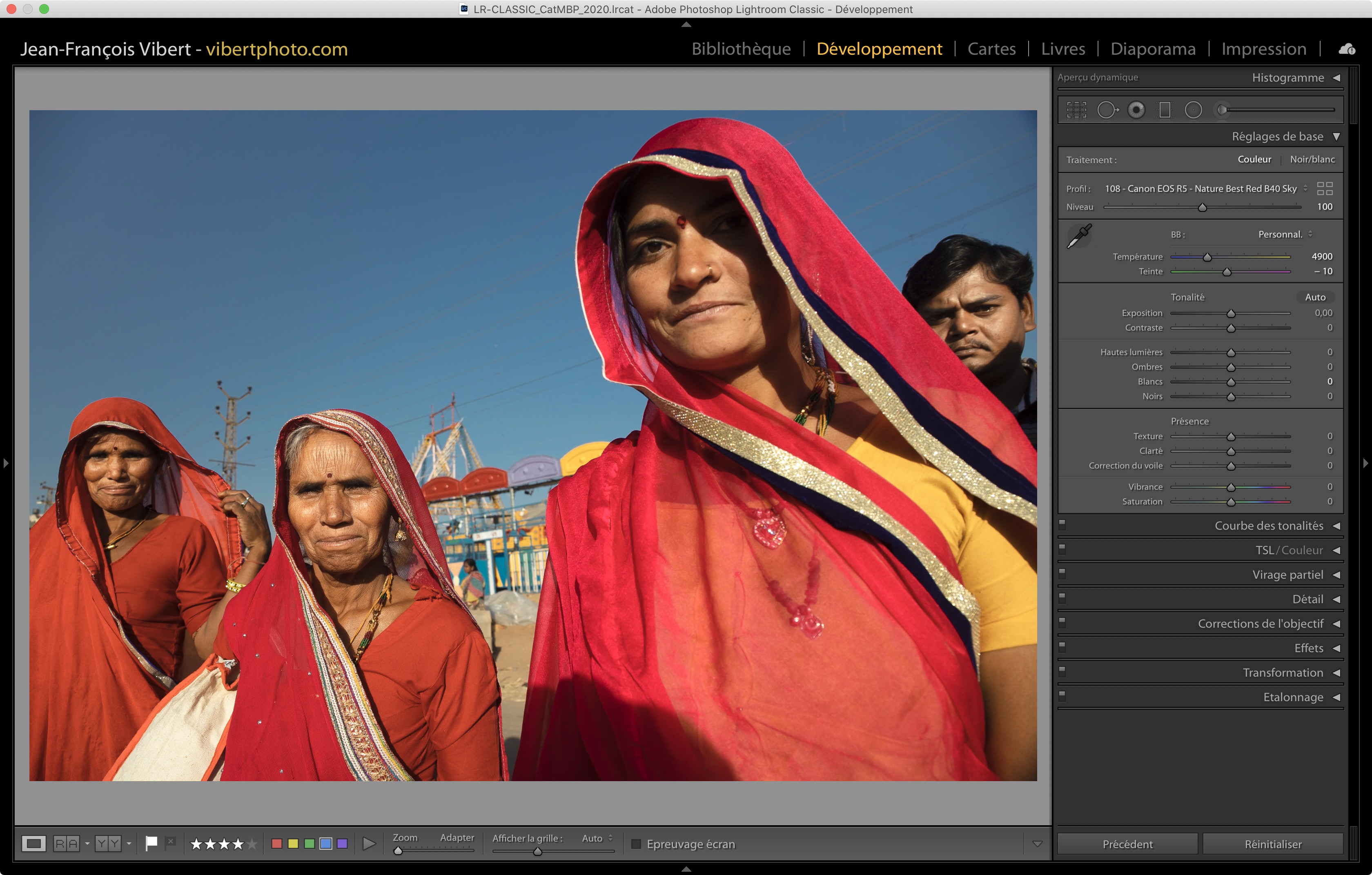Switch to the Bibliothèque module

741,49
